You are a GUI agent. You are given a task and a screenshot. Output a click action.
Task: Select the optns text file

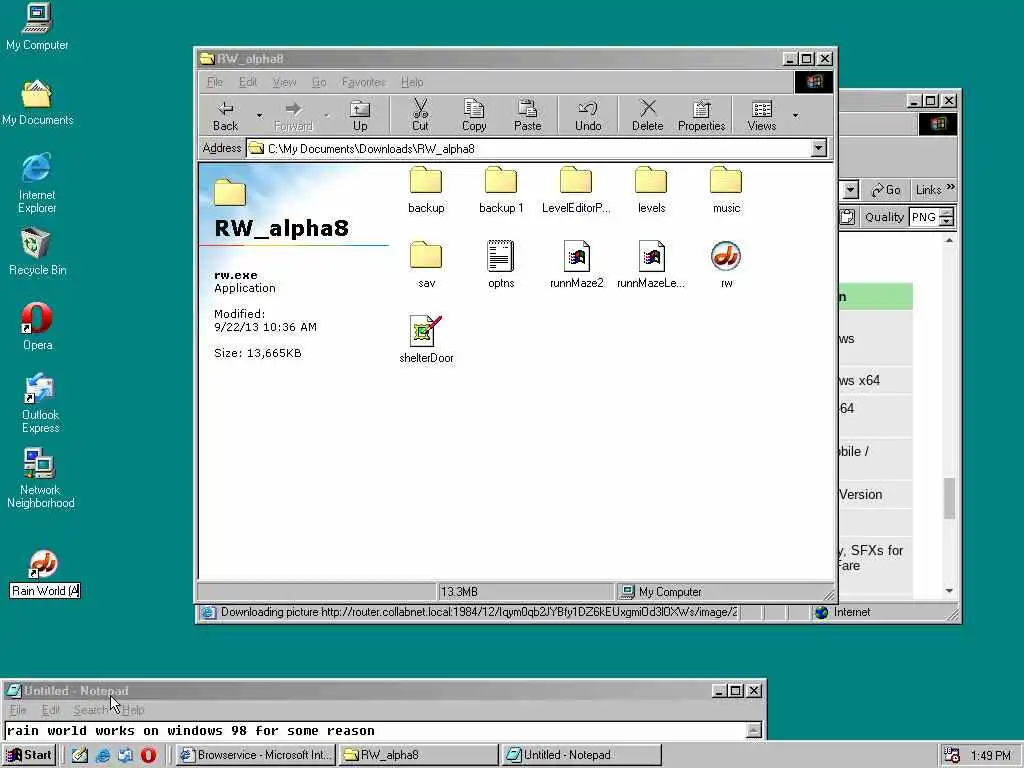501,264
